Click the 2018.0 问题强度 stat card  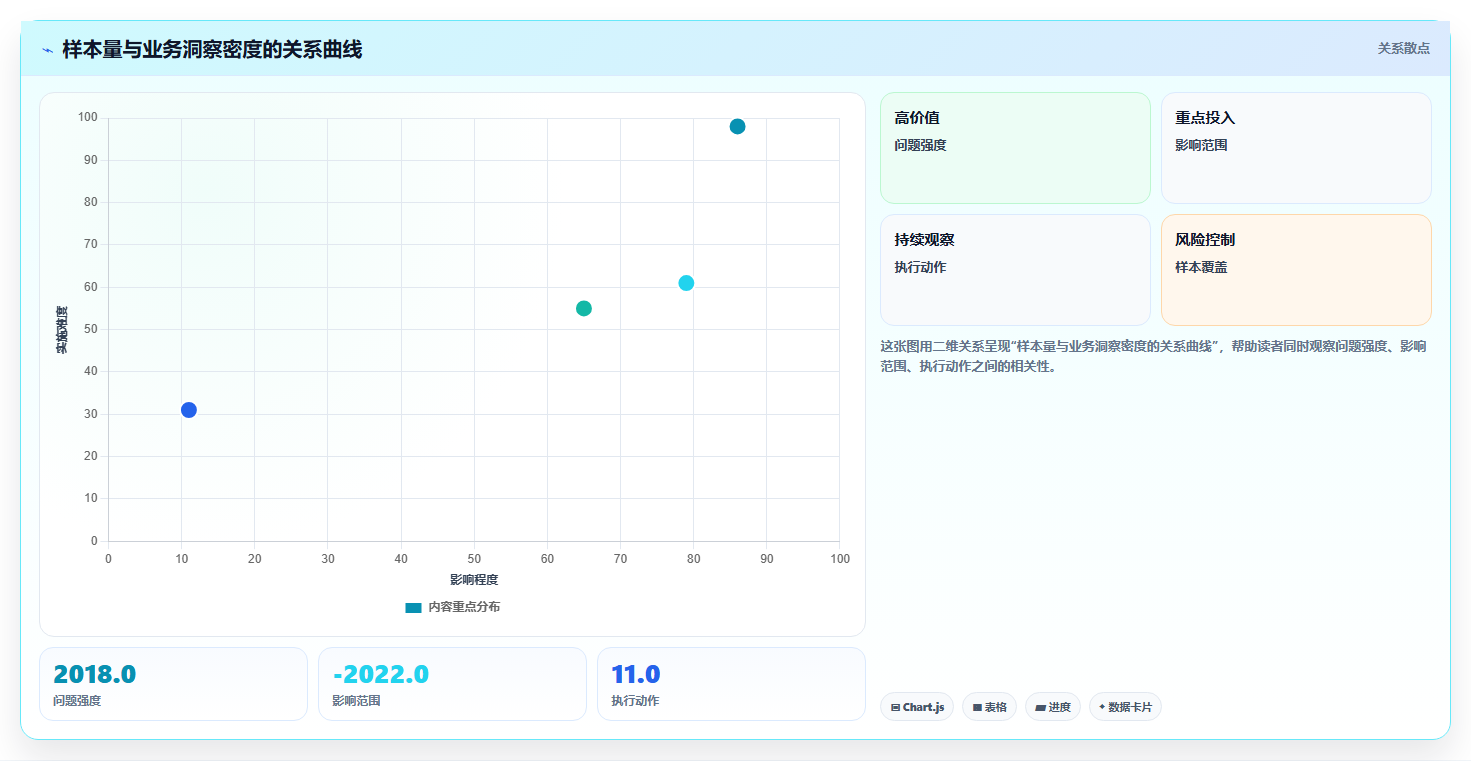[x=173, y=684]
